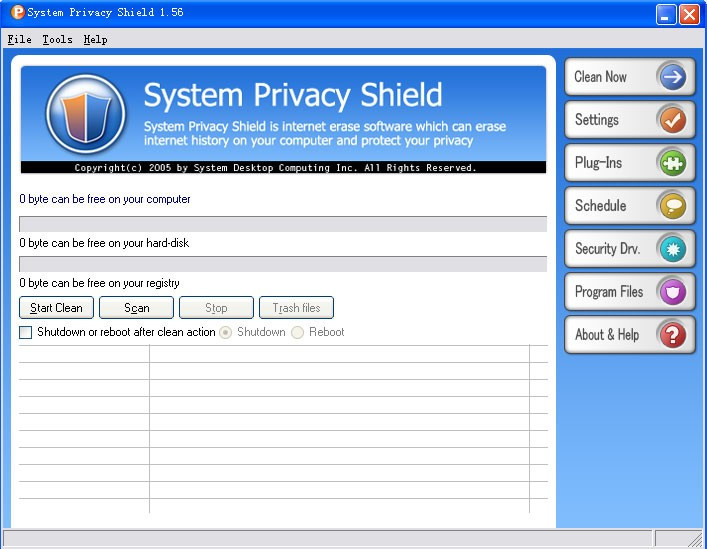Screen dimensions: 707x549
Task: Click the Program Files label text
Action: [609, 292]
